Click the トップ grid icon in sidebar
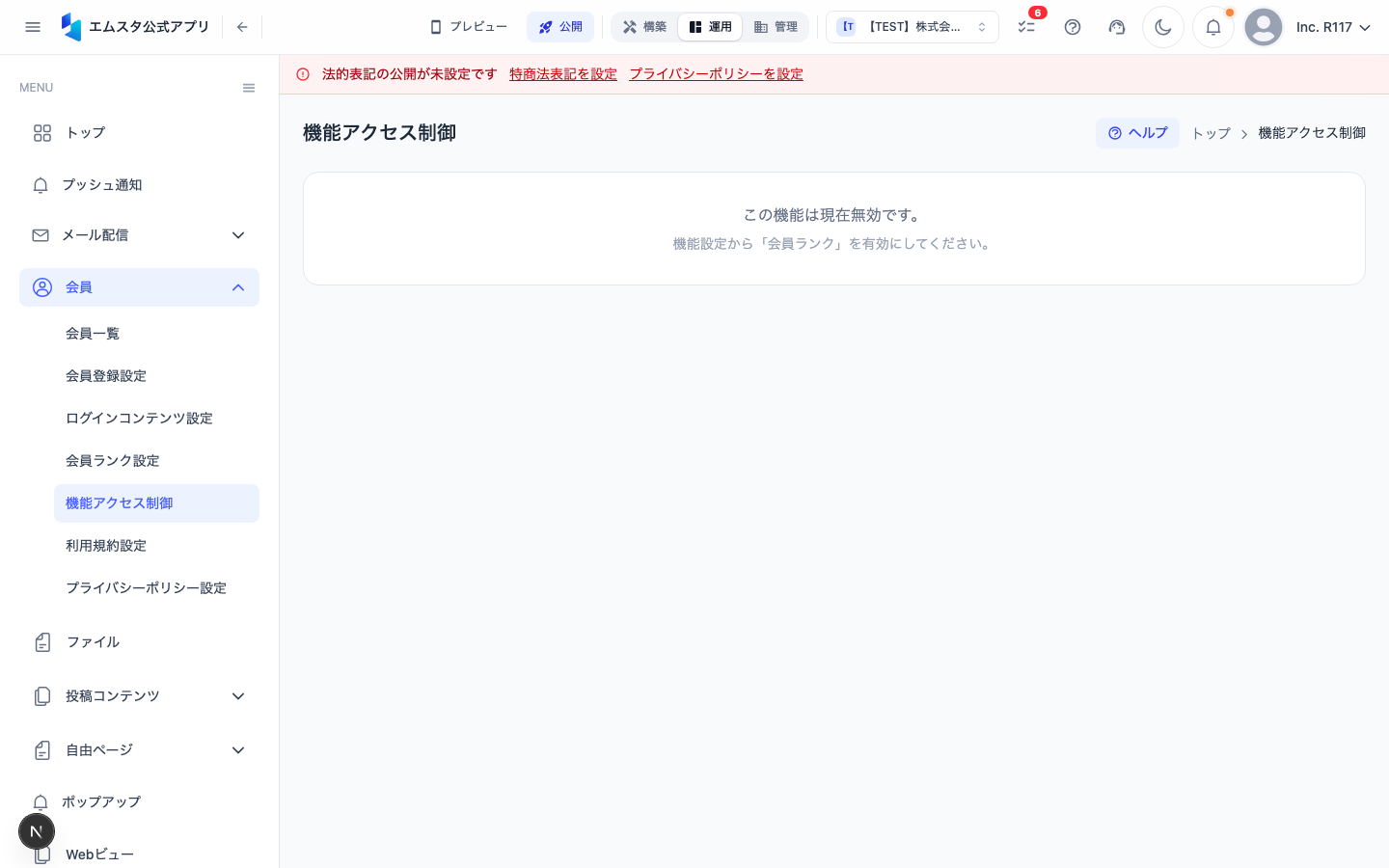 42,133
